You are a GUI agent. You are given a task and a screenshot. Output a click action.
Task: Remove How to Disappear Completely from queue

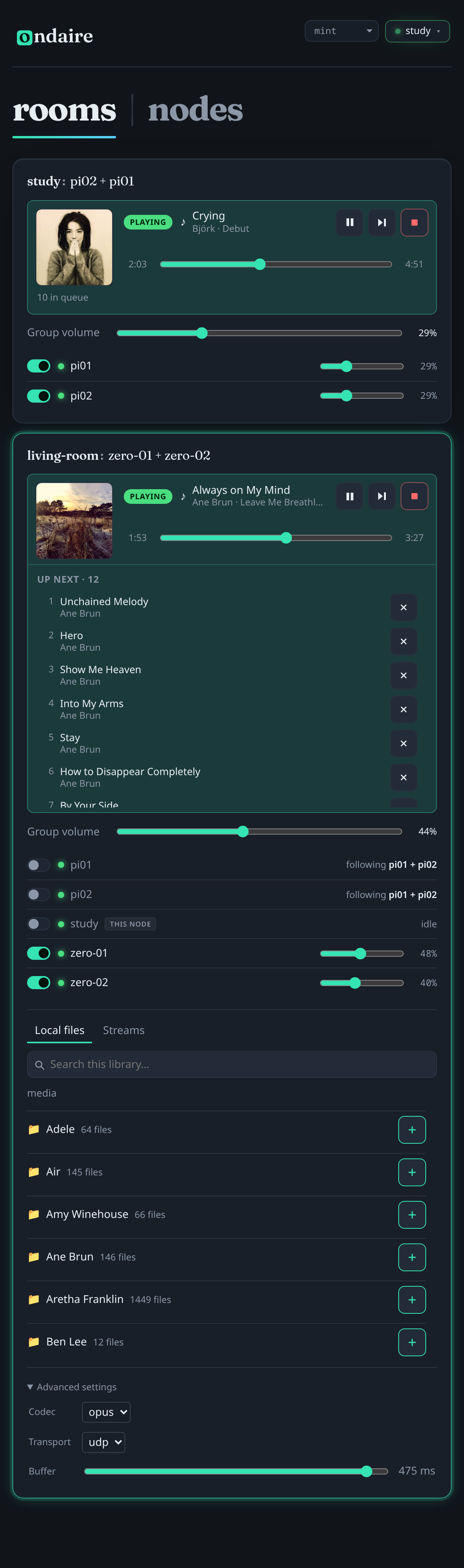pyautogui.click(x=403, y=777)
